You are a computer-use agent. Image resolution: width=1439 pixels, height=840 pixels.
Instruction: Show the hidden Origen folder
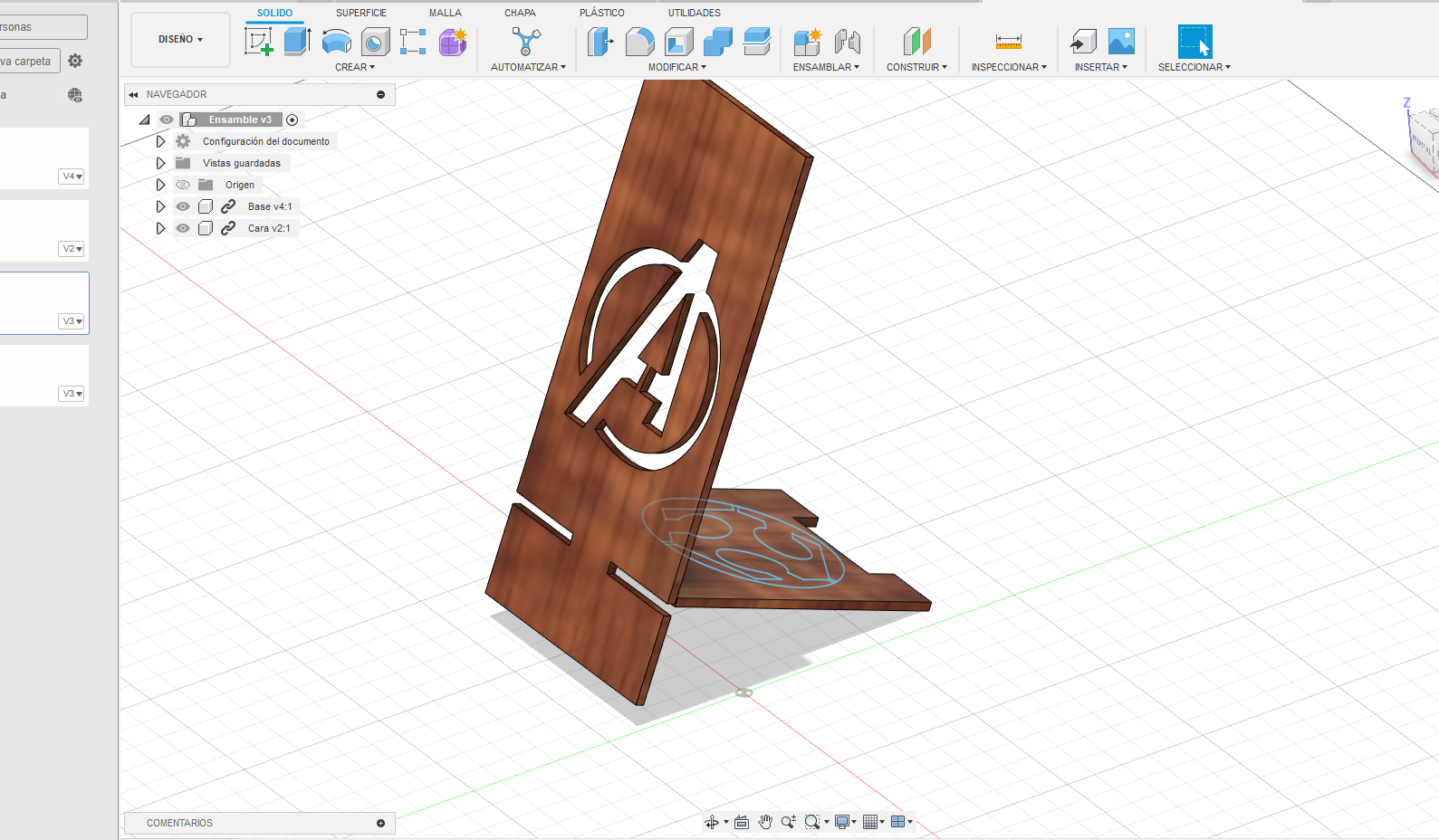[183, 185]
